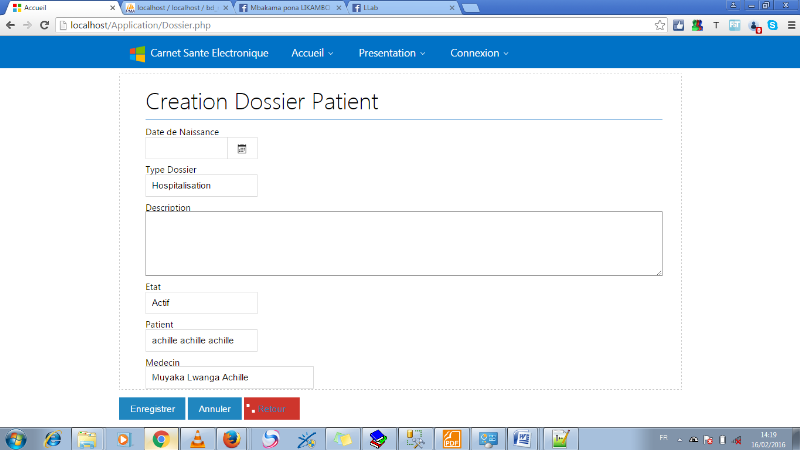
Task: Click the thumbs-up Like extension icon
Action: click(x=679, y=25)
